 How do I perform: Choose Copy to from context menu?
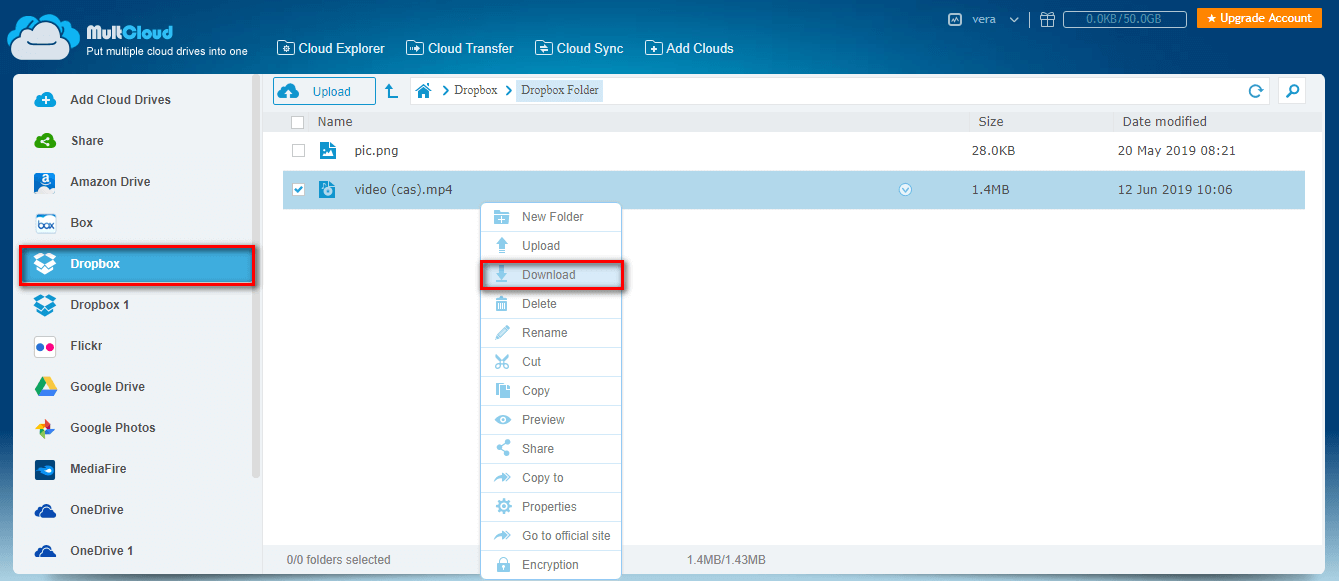(551, 478)
